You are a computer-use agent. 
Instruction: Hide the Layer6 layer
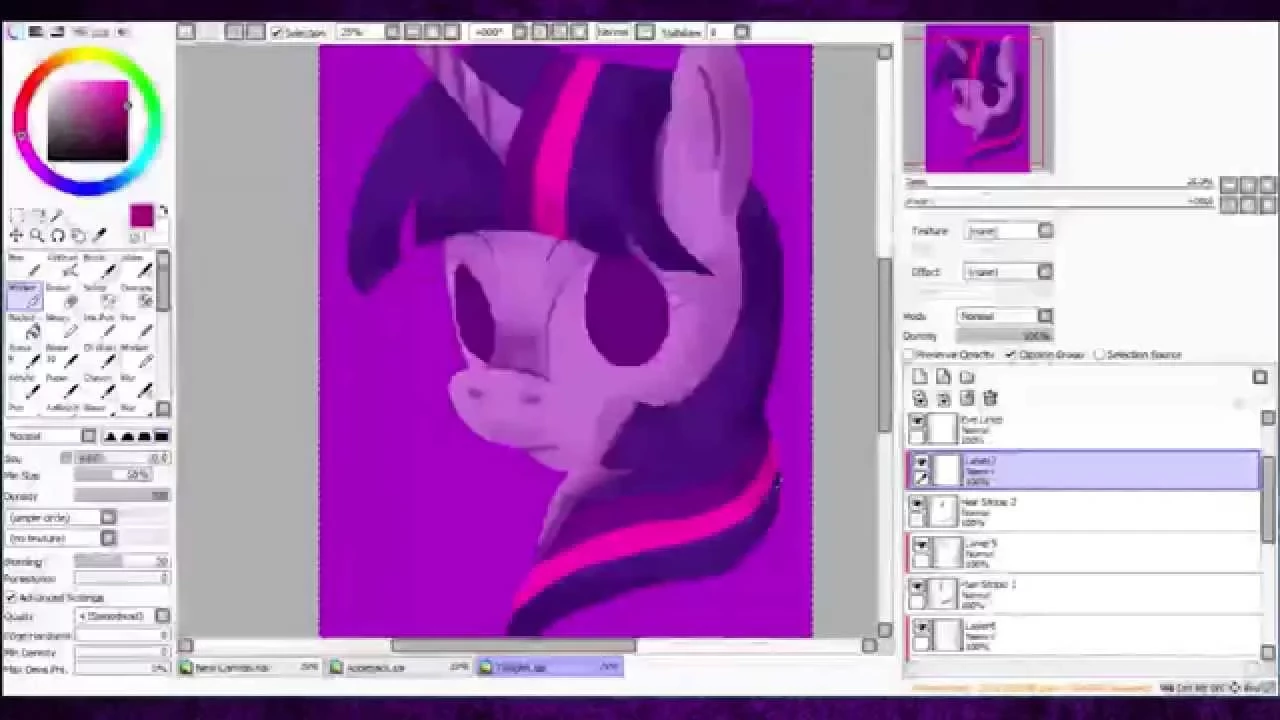click(x=921, y=629)
